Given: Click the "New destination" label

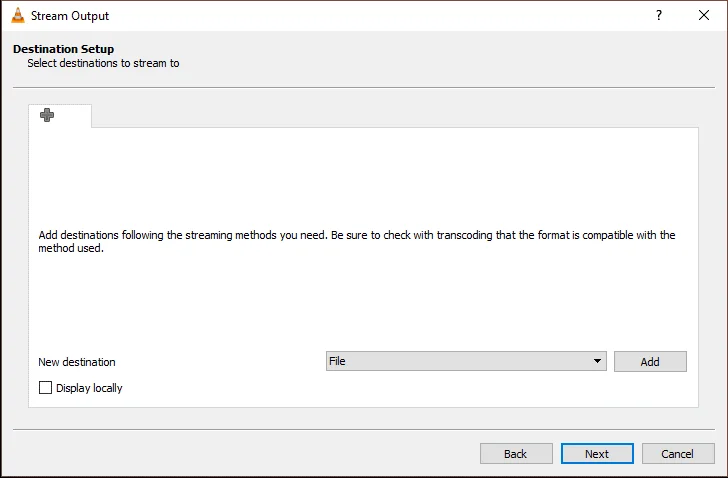Looking at the screenshot, I should [x=77, y=362].
